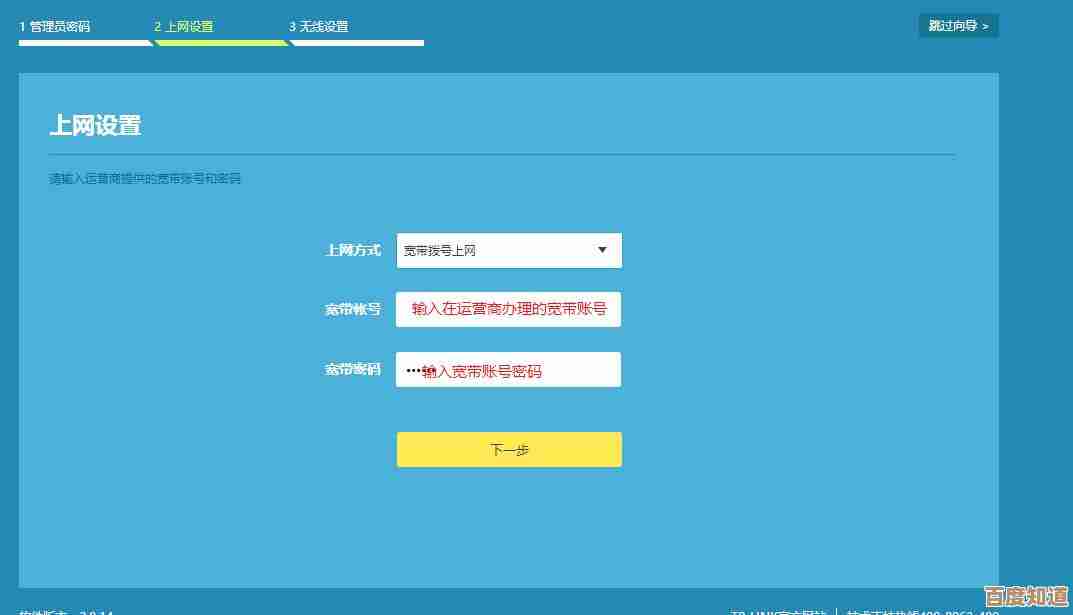Viewport: 1073px width, 615px height.
Task: Click the dropdown arrow beside 宽带拨号上网
Action: 601,250
